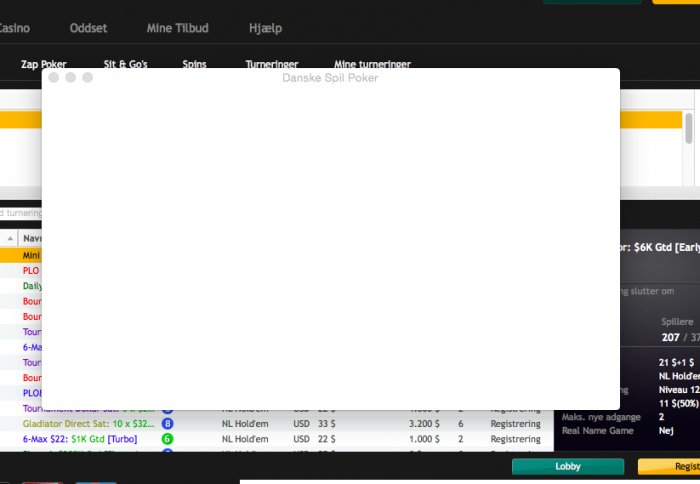Image resolution: width=700 pixels, height=484 pixels.
Task: Click the $6K Gtd tournament title in details
Action: click(x=660, y=247)
